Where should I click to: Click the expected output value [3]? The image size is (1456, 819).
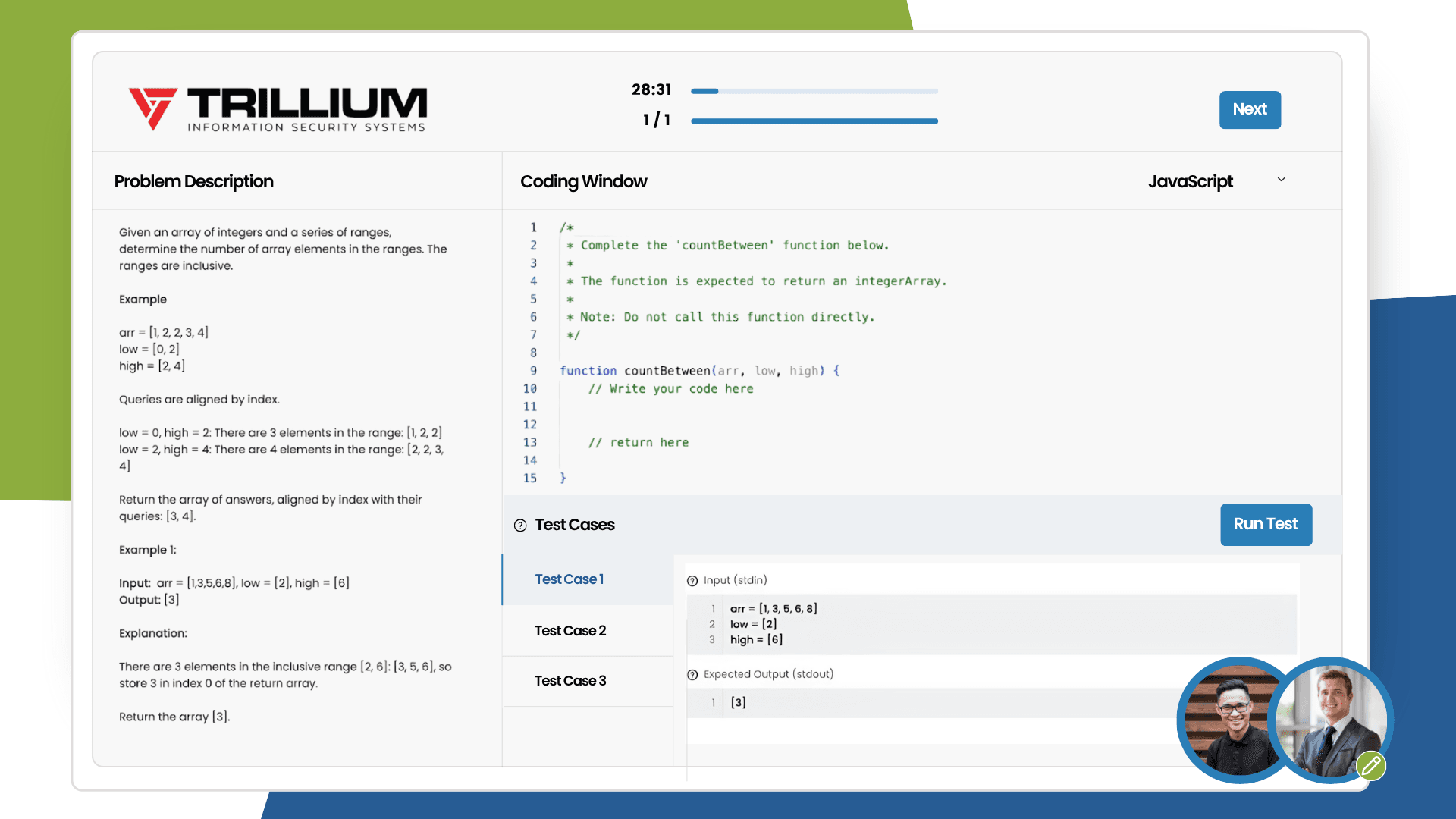[737, 702]
